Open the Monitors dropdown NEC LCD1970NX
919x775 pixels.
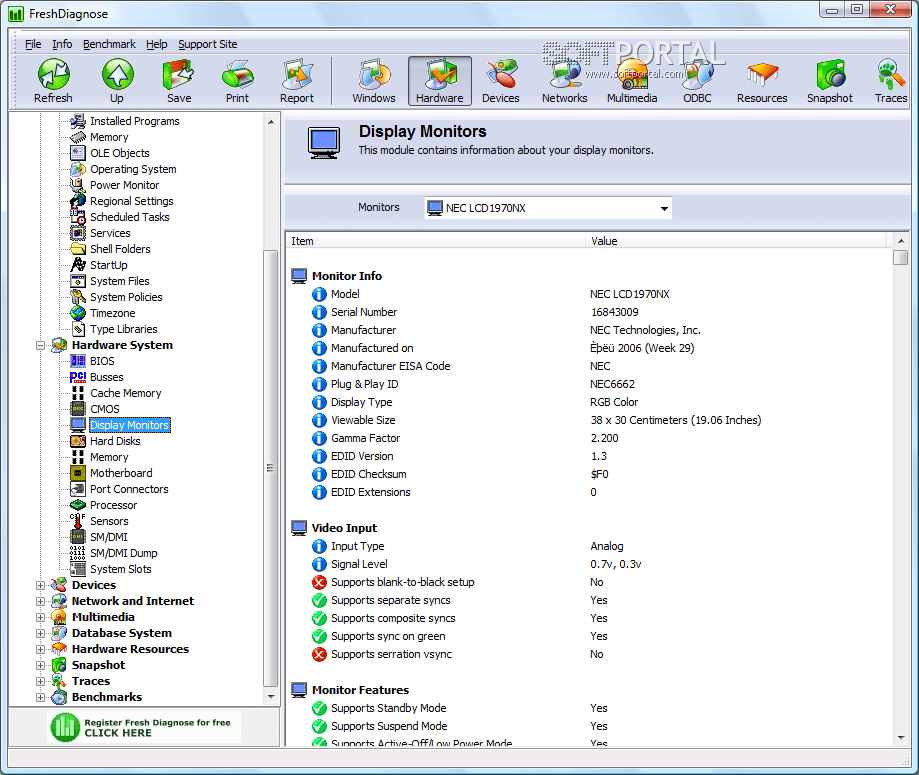click(x=548, y=208)
